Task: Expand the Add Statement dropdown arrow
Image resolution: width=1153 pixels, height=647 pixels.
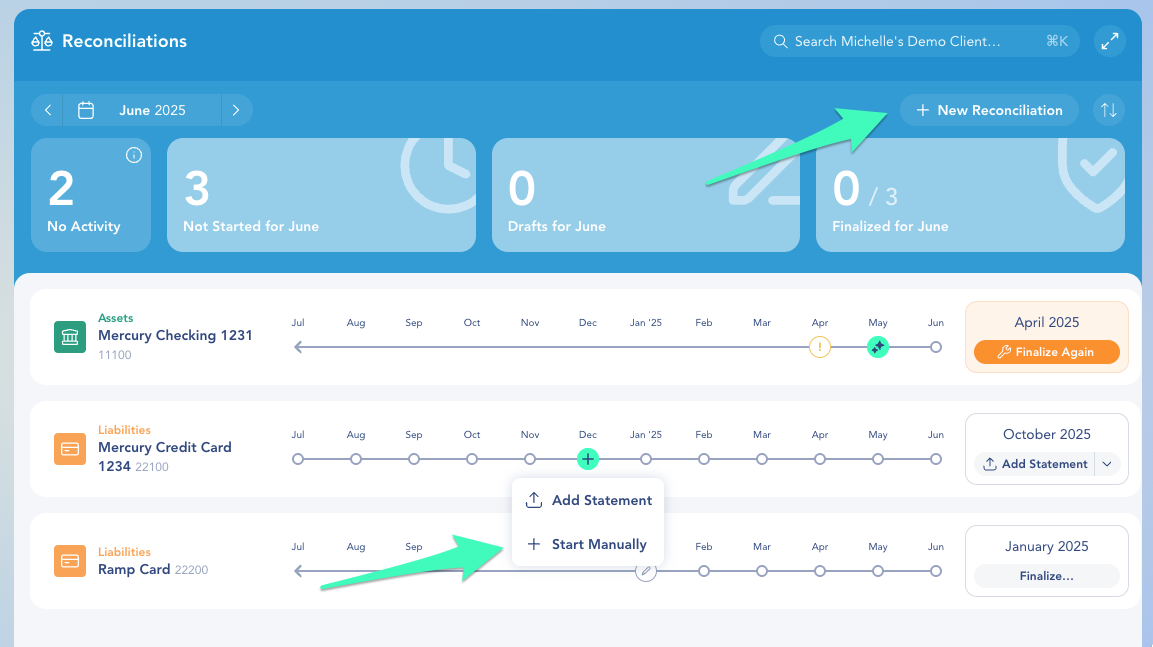Action: coord(1106,464)
